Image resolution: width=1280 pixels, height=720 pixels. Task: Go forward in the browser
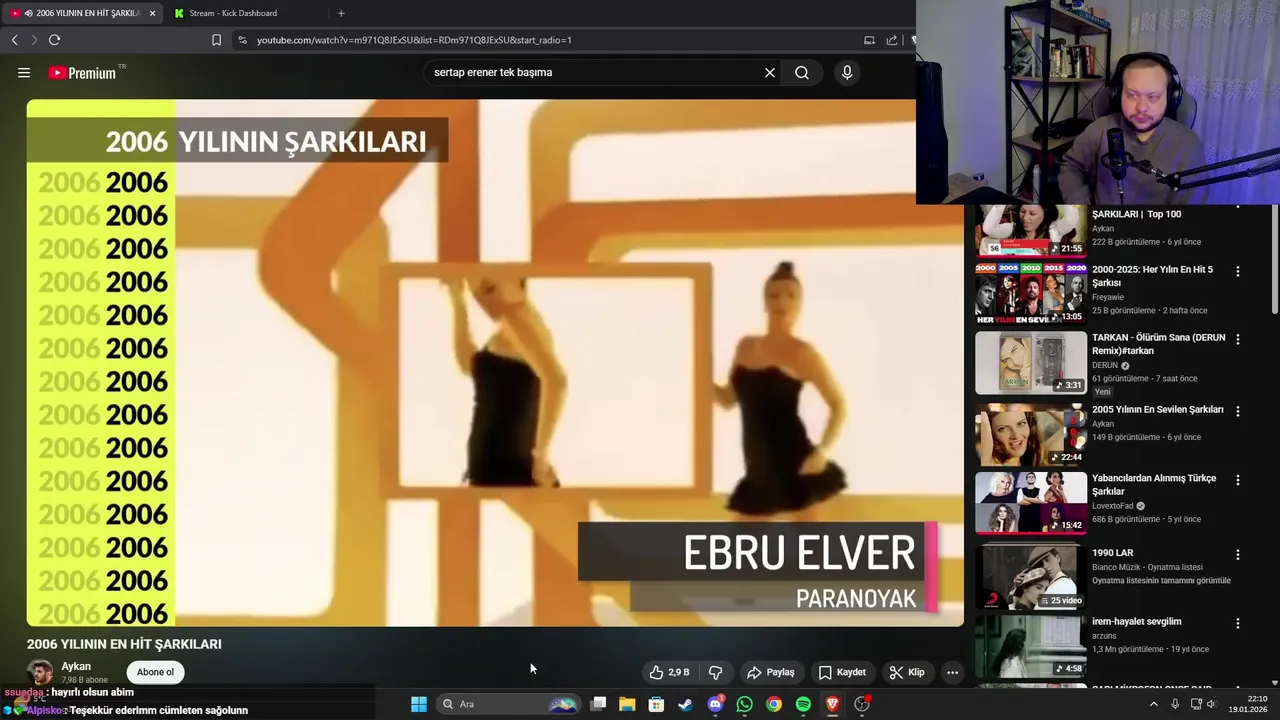coord(34,40)
